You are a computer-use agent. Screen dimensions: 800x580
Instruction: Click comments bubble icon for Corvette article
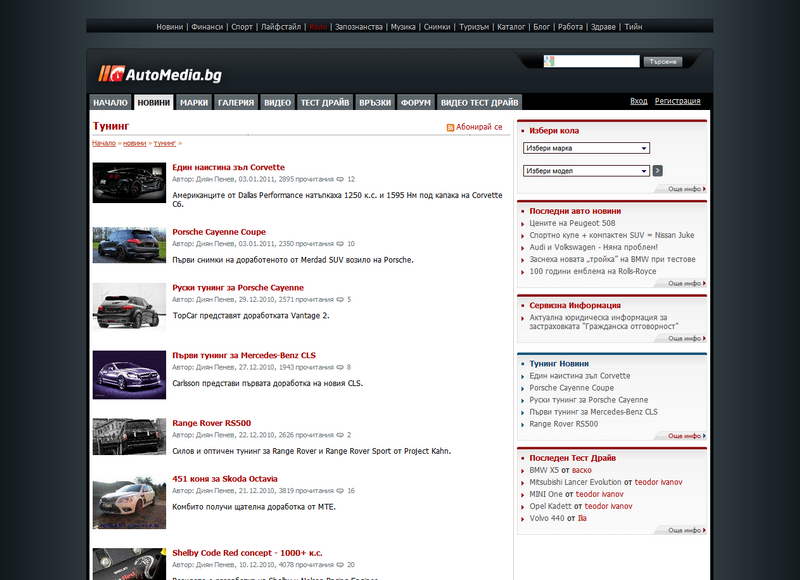coord(340,180)
